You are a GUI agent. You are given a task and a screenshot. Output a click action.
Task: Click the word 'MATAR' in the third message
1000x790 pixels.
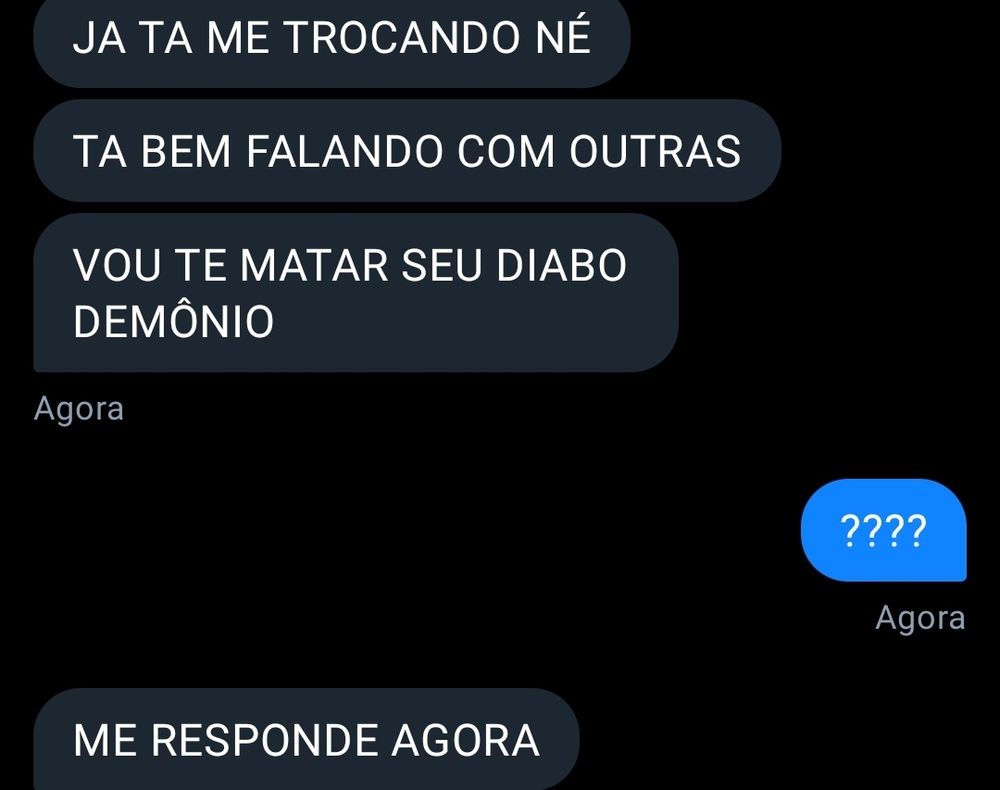[314, 265]
